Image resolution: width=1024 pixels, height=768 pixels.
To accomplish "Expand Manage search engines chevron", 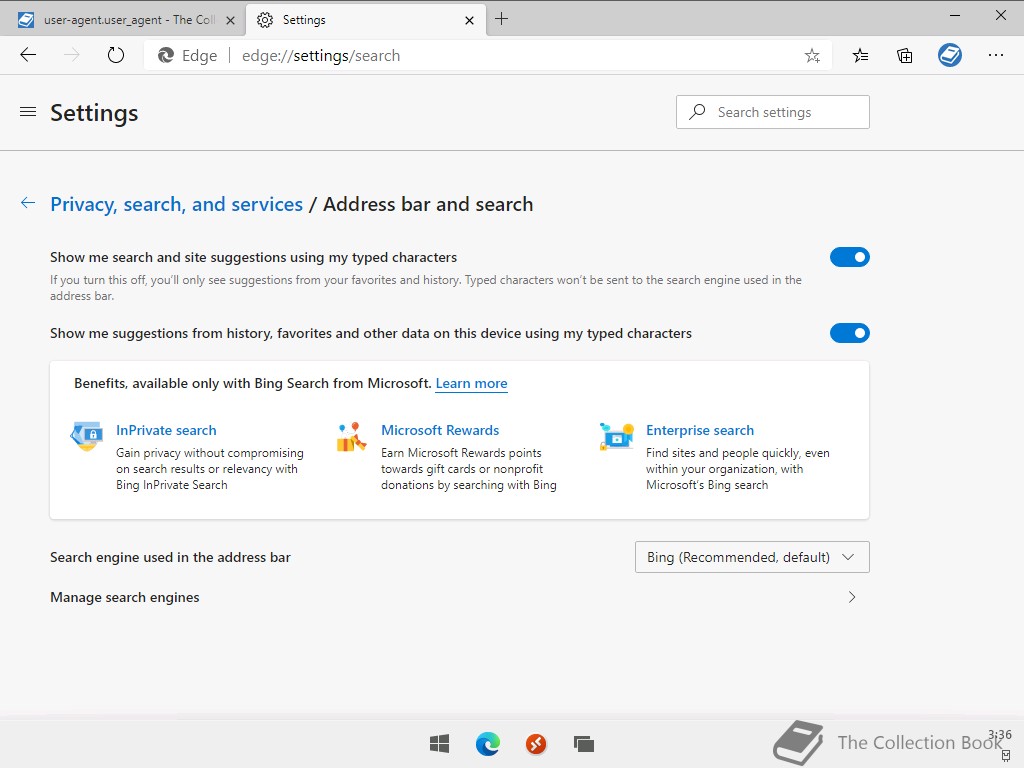I will (852, 597).
